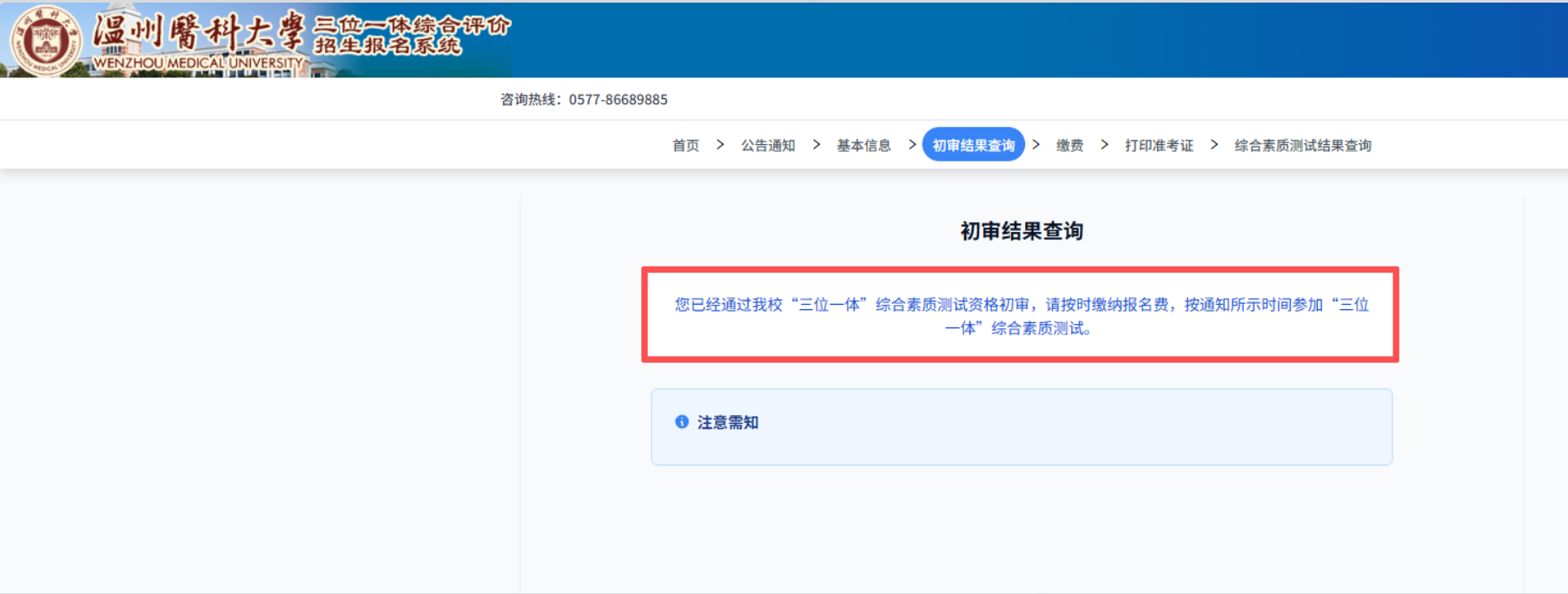The height and width of the screenshot is (594, 1568).
Task: Click the arrow between 缴费 and 打印准考证
Action: coord(1105,145)
